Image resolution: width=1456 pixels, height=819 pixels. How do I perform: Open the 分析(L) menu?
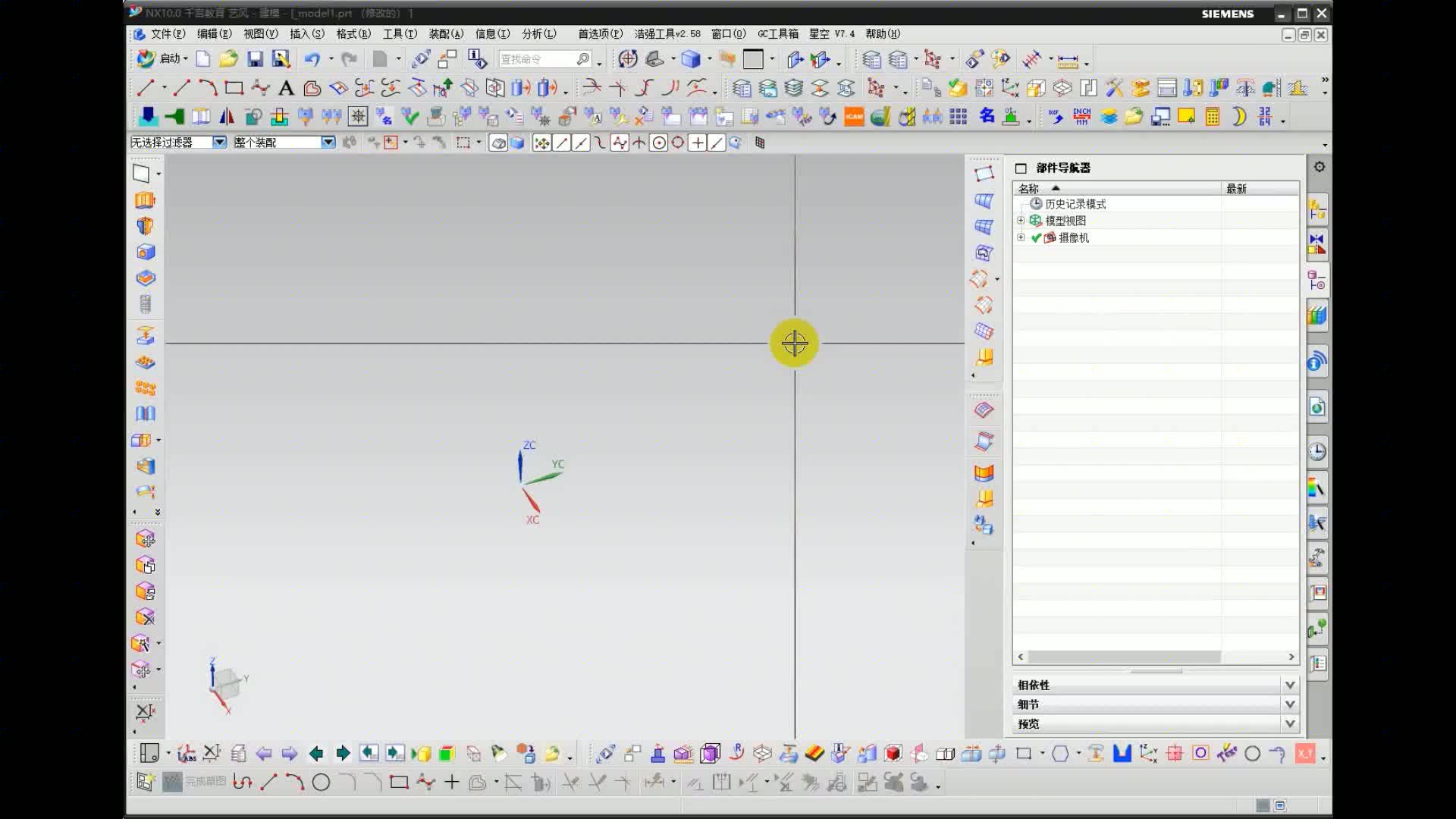(x=539, y=34)
